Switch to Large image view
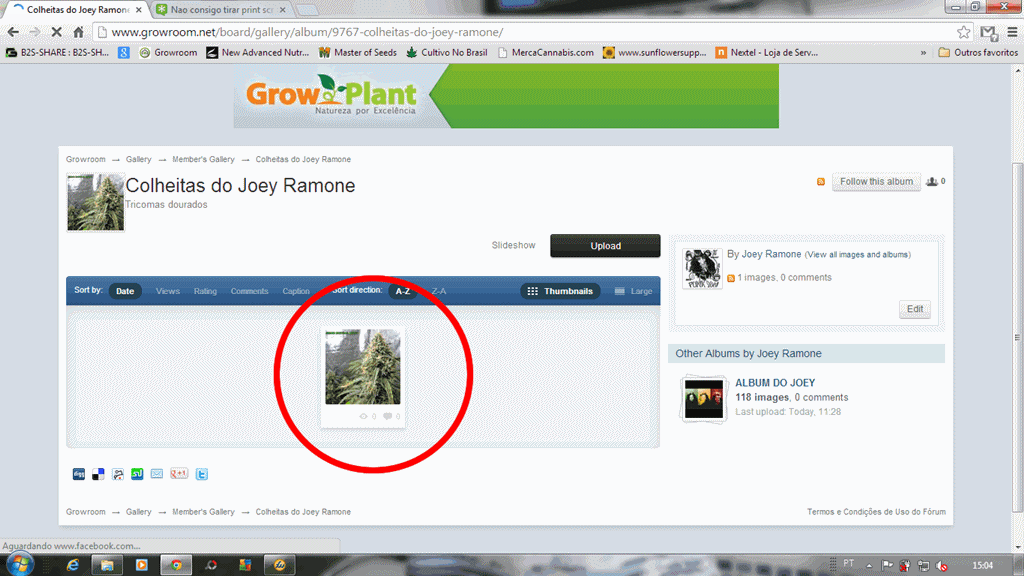 pos(633,291)
